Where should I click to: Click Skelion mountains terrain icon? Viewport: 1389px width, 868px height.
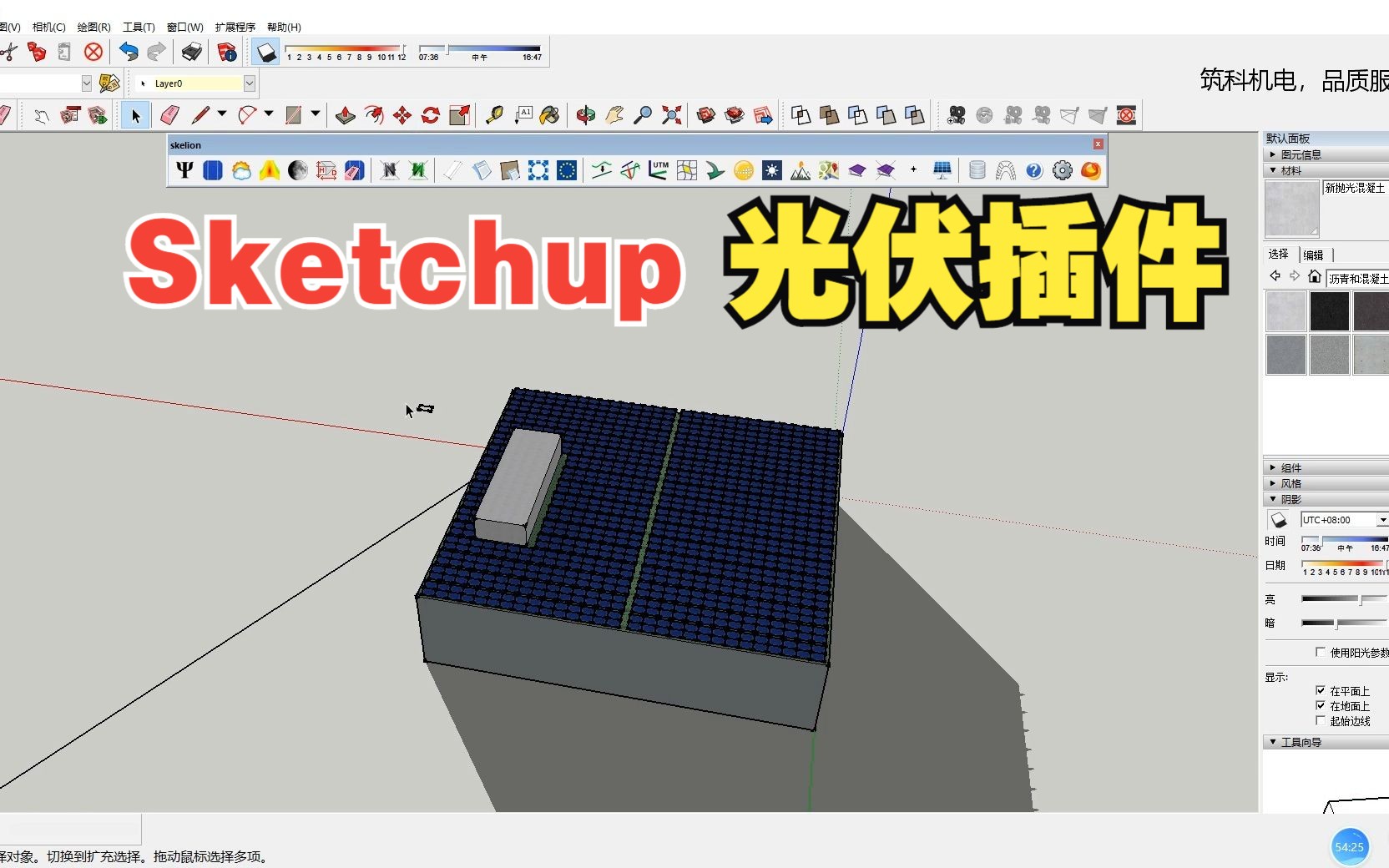[x=801, y=170]
